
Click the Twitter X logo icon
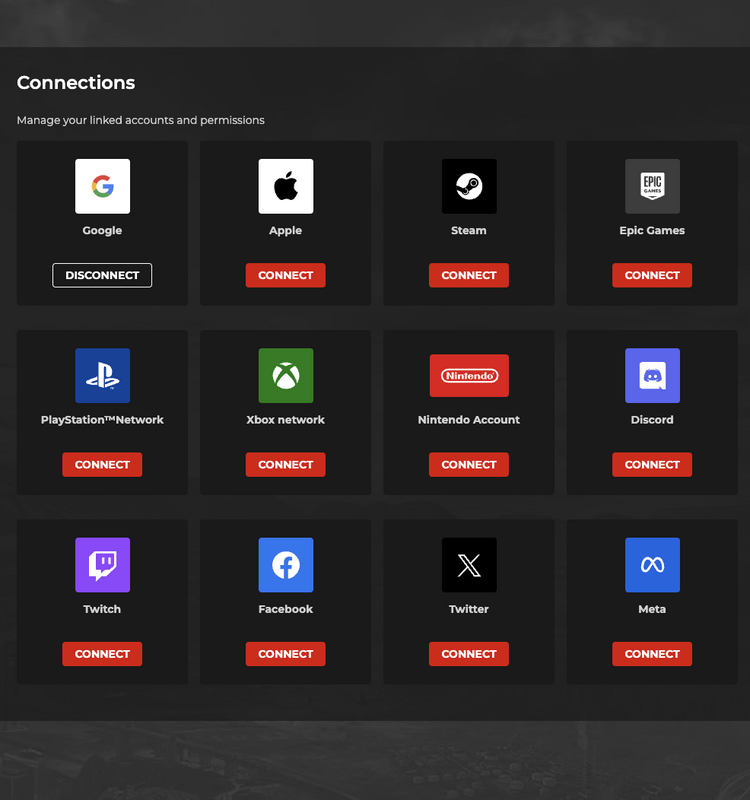pyautogui.click(x=469, y=565)
